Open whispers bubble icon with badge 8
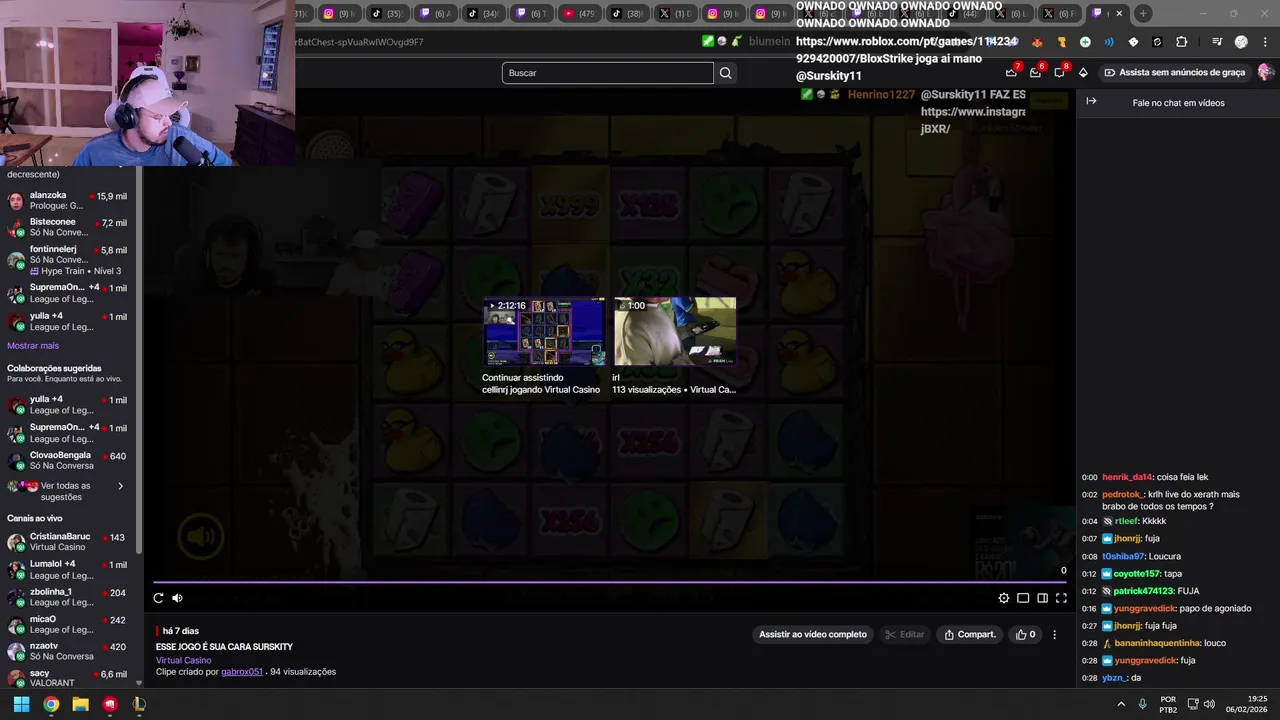This screenshot has height=720, width=1280. 1060,72
